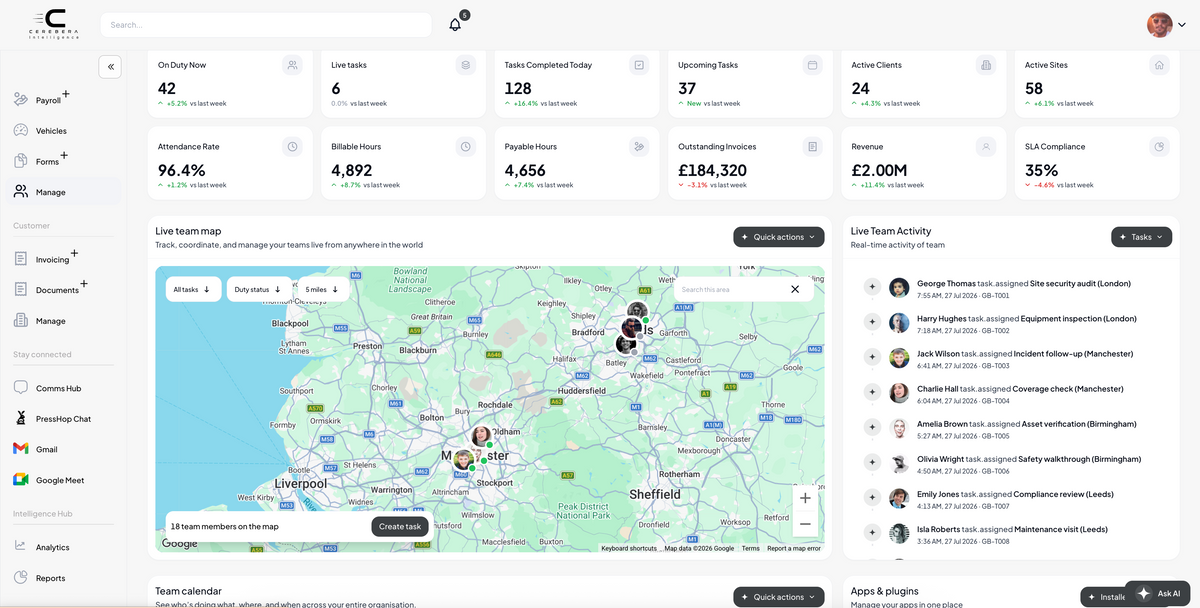Open the All tasks filter
The width and height of the screenshot is (1200, 608).
tap(193, 289)
